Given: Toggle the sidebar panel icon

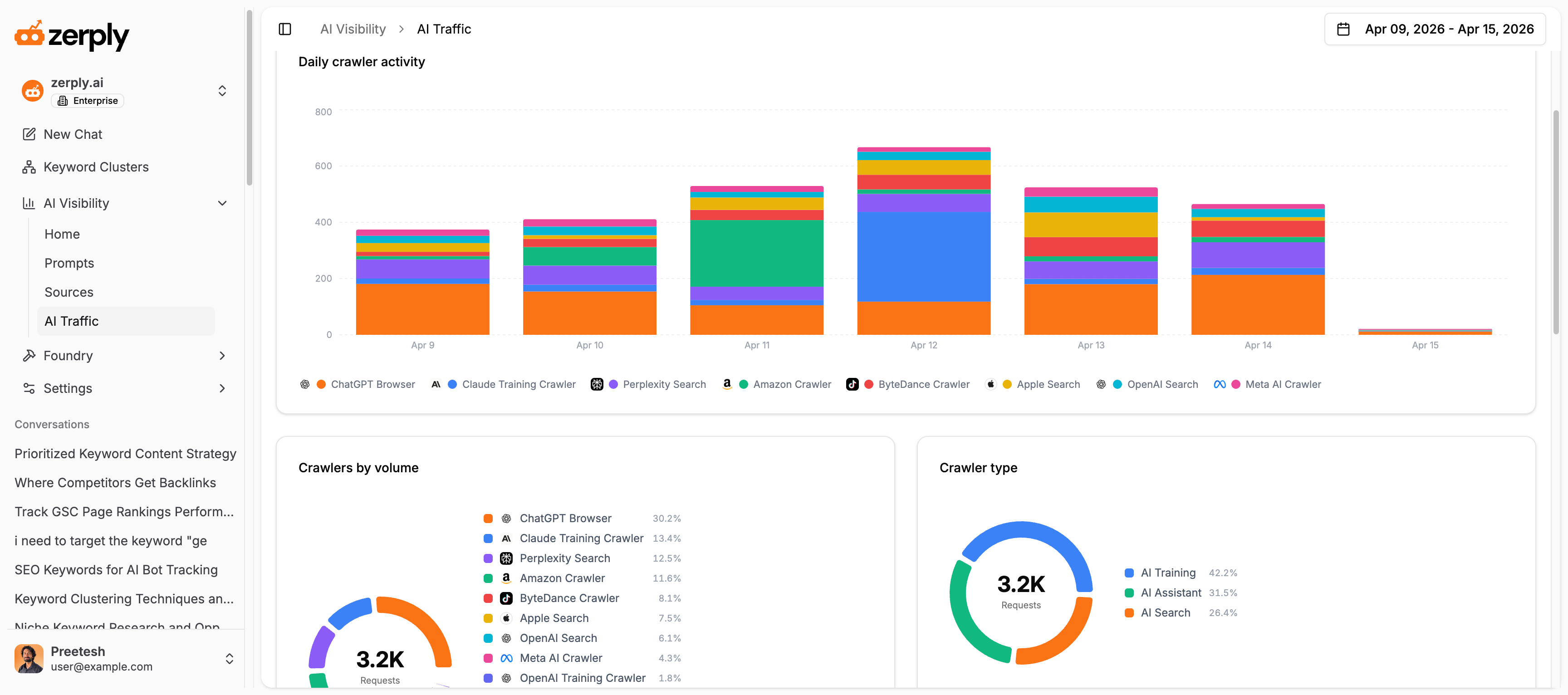Looking at the screenshot, I should click(285, 29).
